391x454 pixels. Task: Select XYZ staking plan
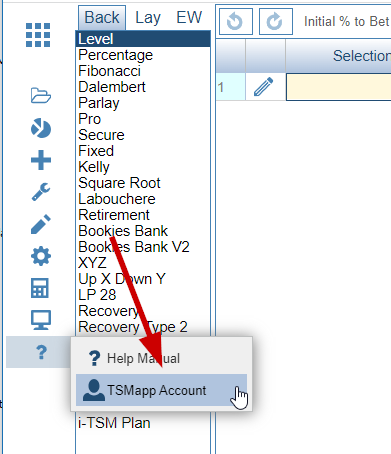tap(143, 263)
